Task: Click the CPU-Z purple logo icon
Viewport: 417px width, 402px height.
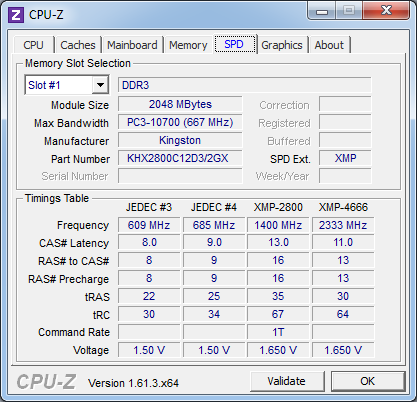Action: tap(16, 15)
